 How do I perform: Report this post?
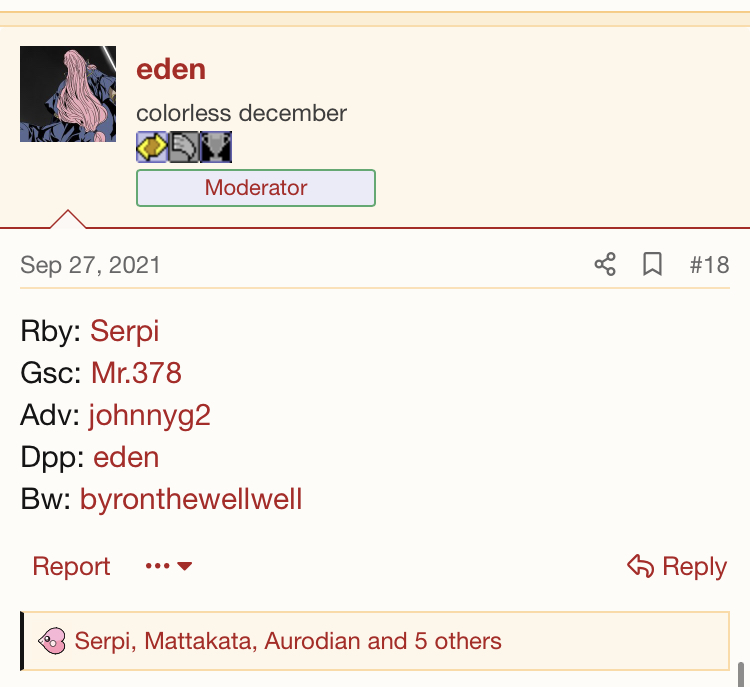point(71,566)
